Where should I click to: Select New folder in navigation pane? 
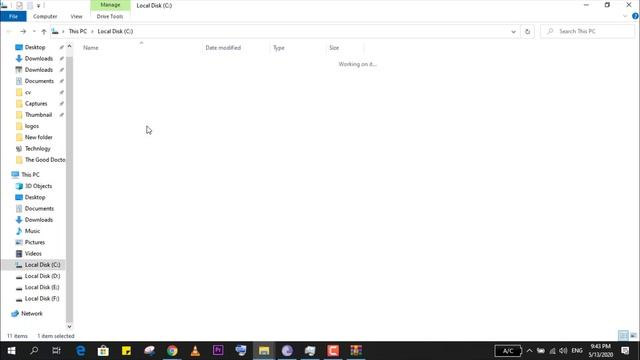[38, 137]
